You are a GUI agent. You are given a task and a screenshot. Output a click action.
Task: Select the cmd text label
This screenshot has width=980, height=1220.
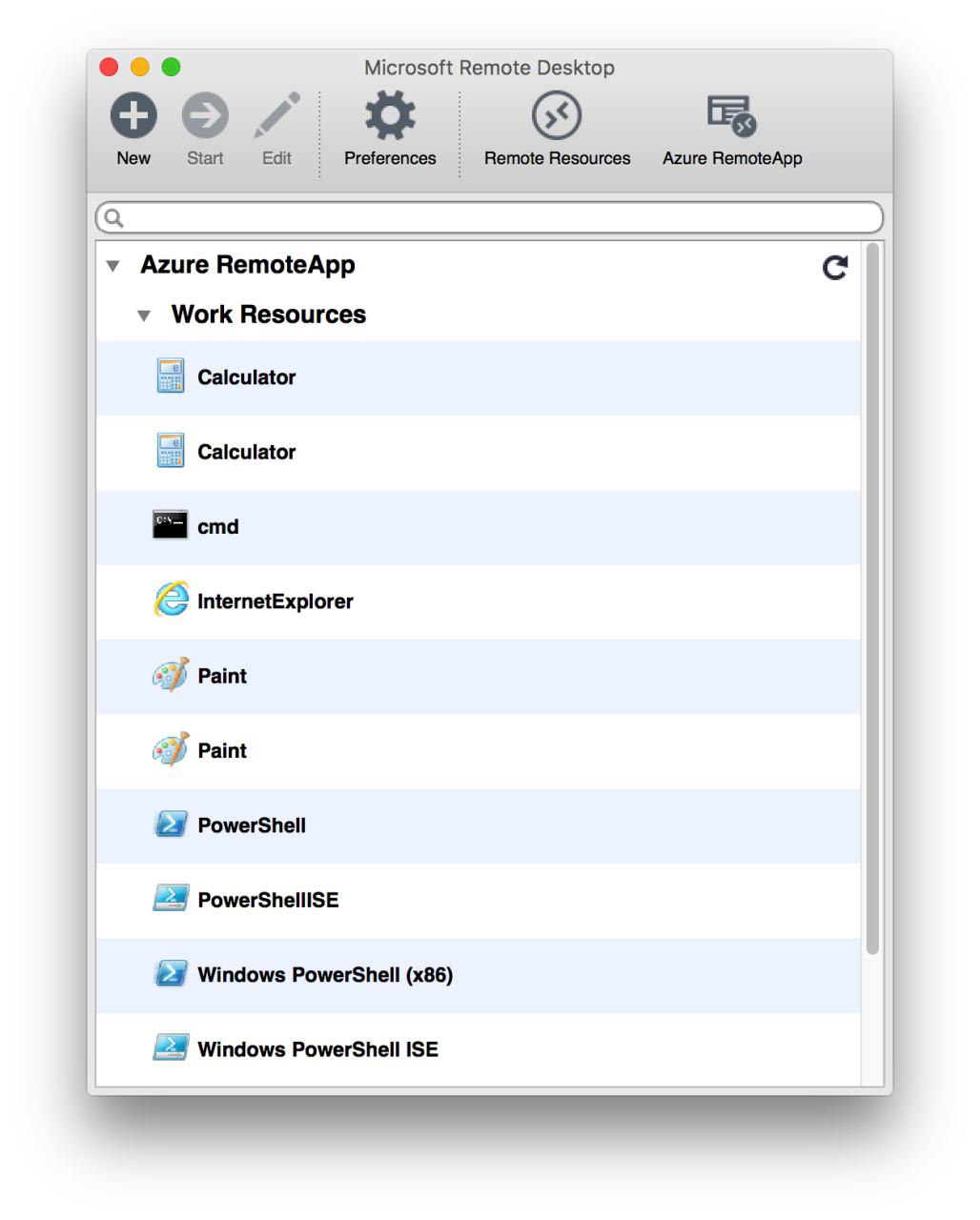pos(218,527)
